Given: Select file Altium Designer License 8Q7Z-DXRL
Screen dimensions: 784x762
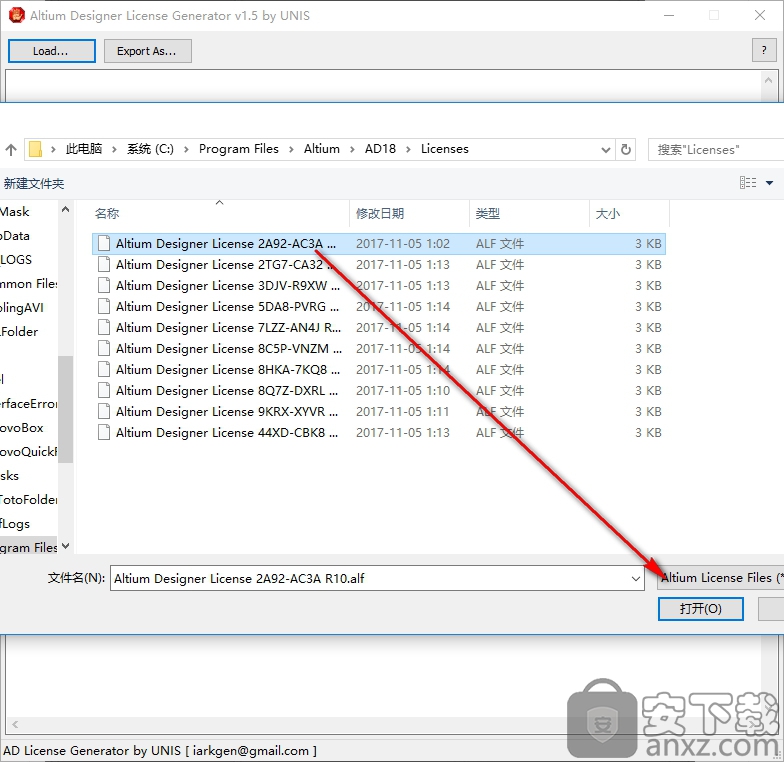Looking at the screenshot, I should 378,390.
